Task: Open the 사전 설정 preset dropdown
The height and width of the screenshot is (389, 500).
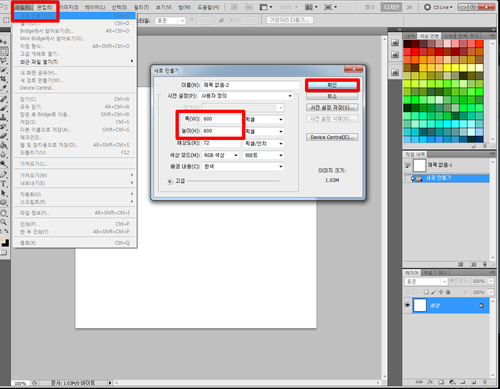Action: pos(246,96)
